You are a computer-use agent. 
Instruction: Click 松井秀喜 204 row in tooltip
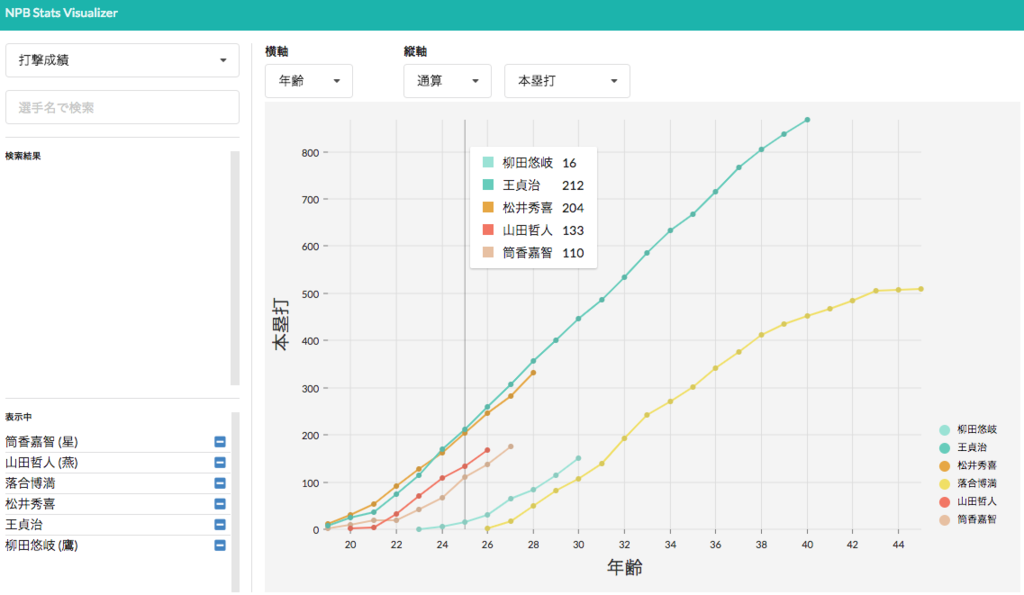(x=533, y=208)
